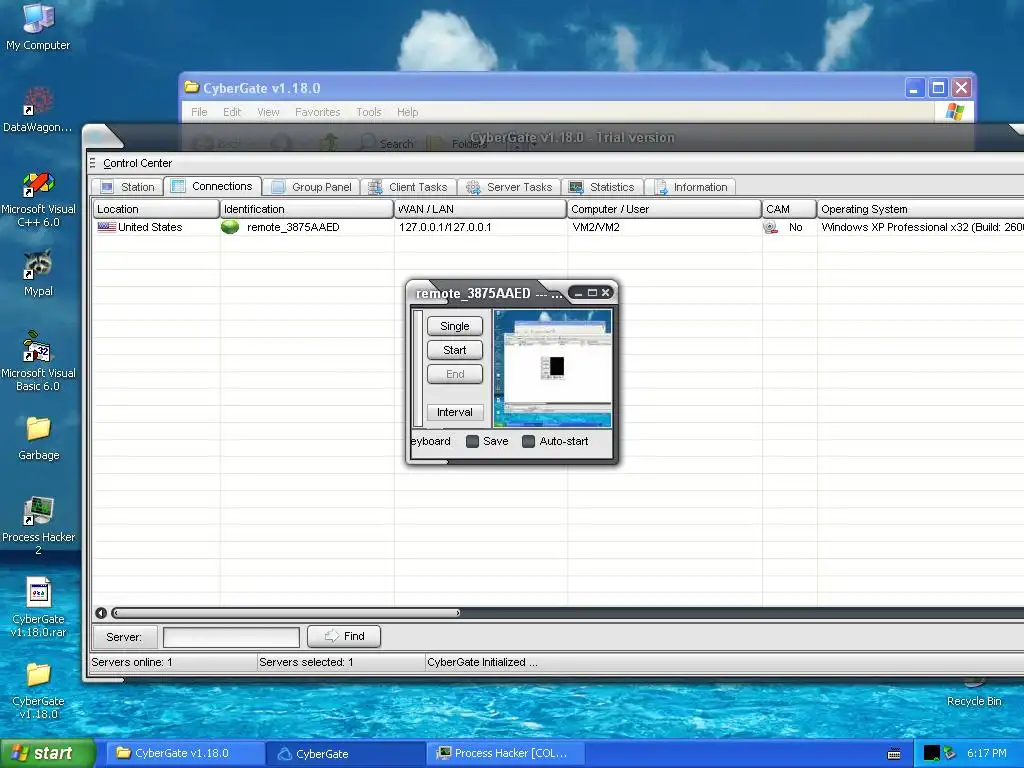Click the black system tray icon
Screen dimensions: 1024x768
[931, 753]
